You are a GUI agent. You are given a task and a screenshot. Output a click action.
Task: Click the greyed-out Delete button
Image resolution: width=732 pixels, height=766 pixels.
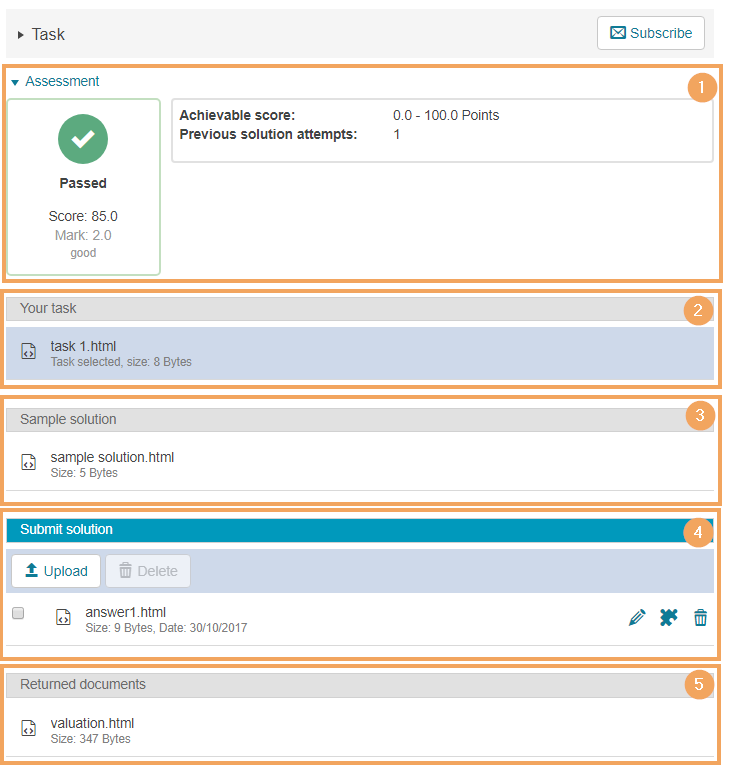pyautogui.click(x=148, y=571)
